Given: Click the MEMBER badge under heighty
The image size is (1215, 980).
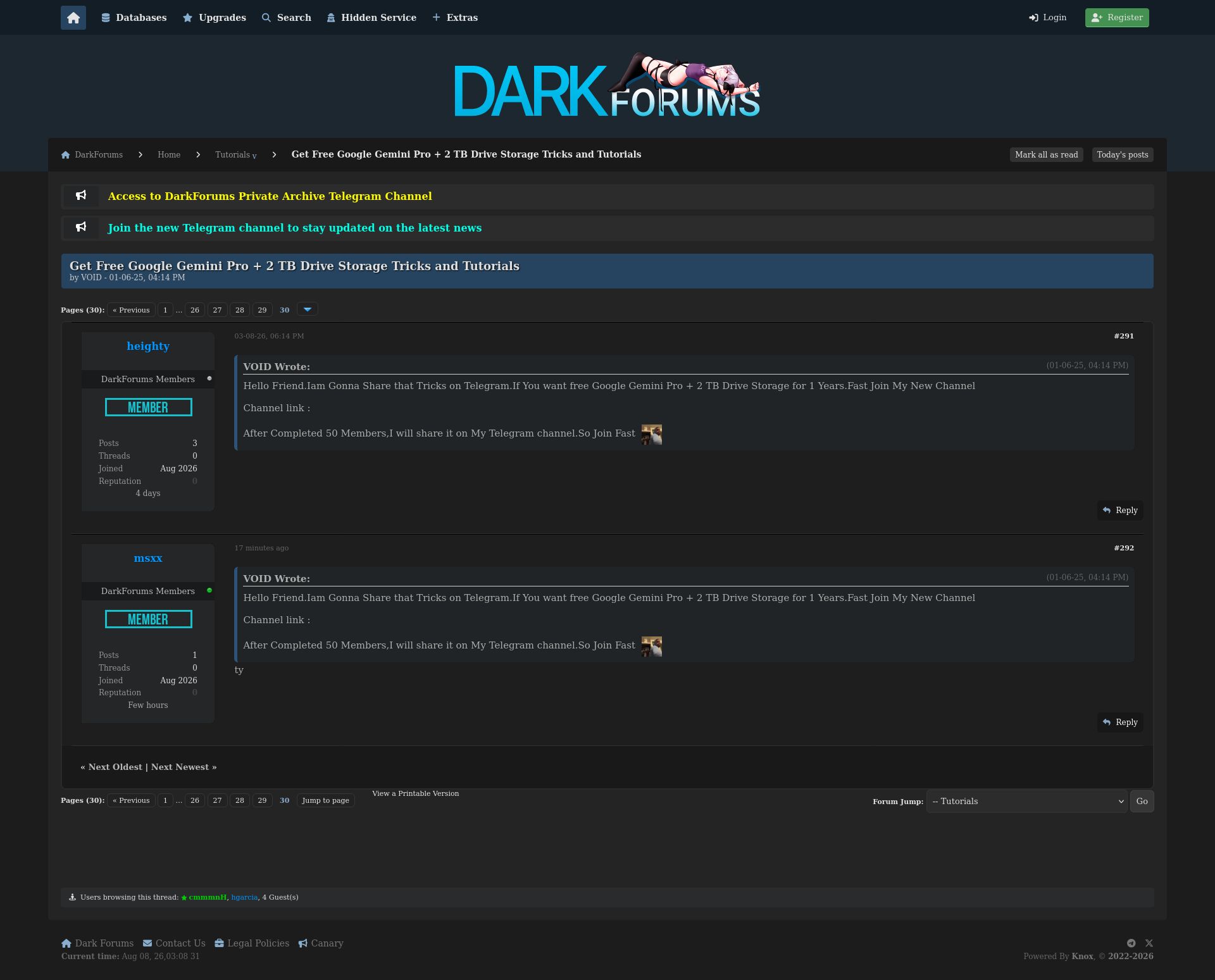Looking at the screenshot, I should point(148,407).
